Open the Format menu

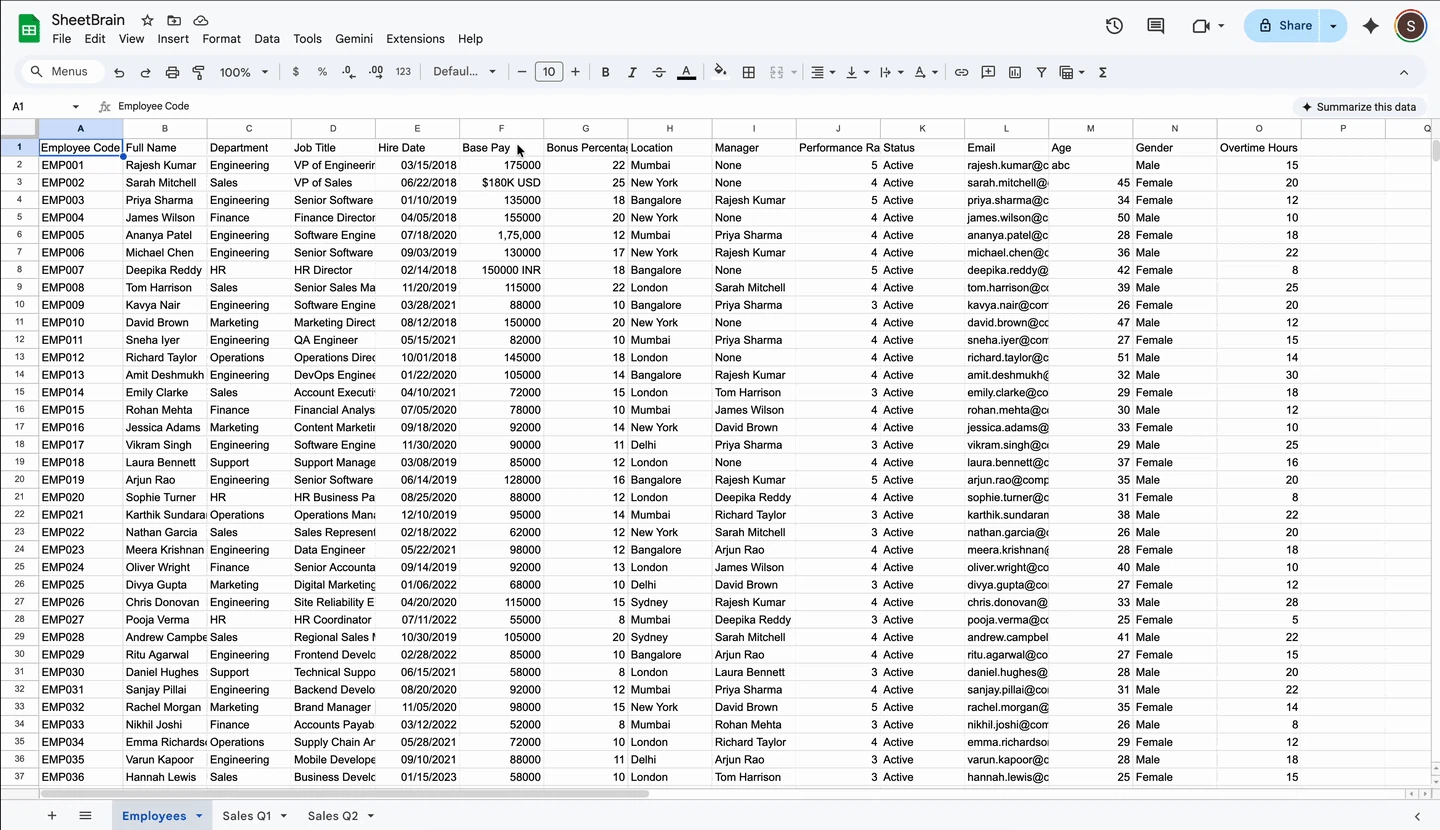click(x=221, y=39)
